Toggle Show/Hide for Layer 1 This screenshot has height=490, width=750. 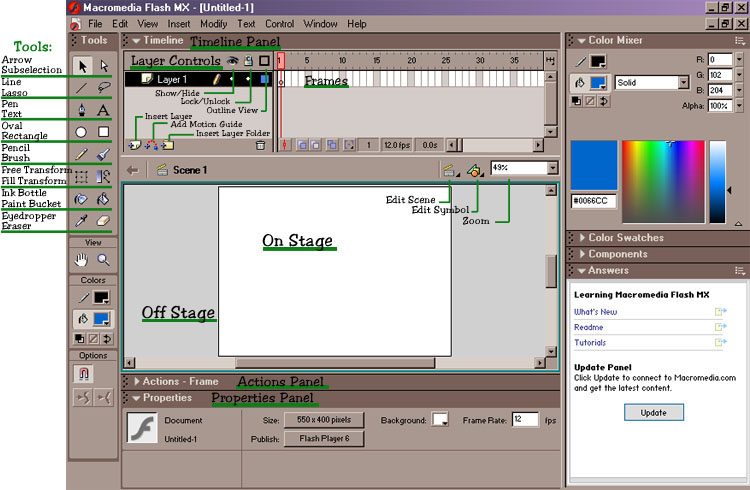pyautogui.click(x=232, y=79)
